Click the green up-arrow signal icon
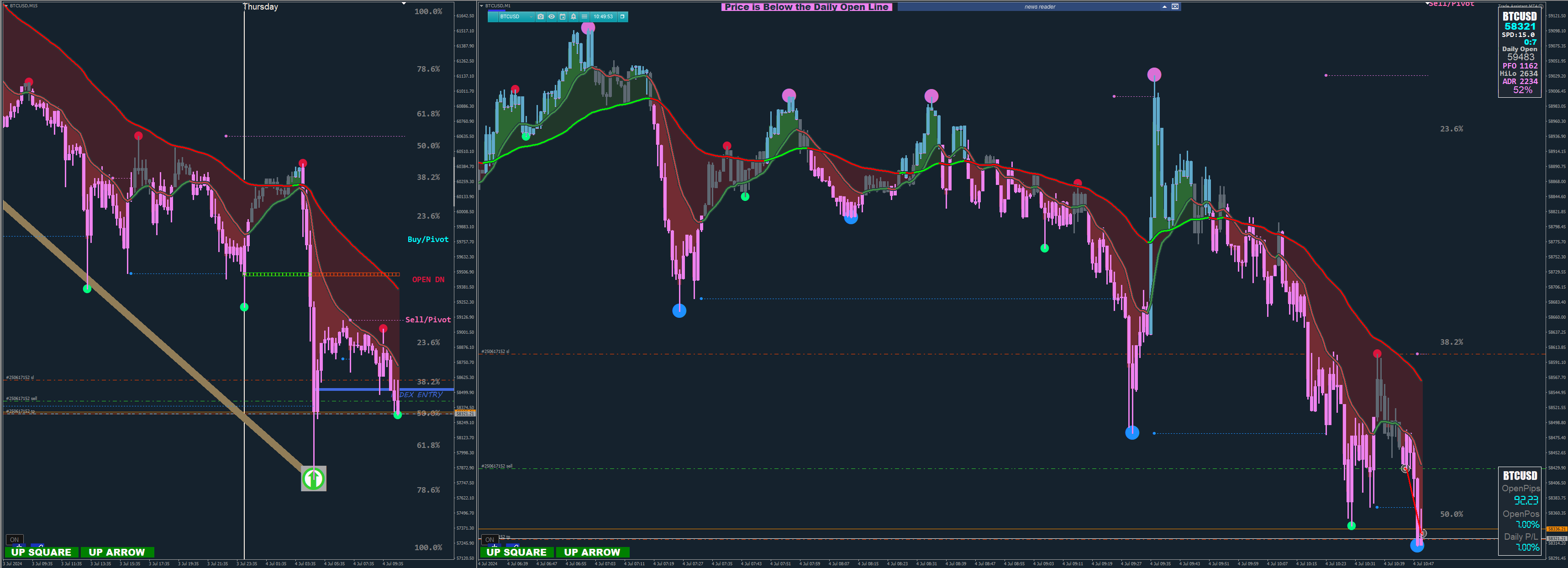The image size is (1568, 568). pos(314,479)
